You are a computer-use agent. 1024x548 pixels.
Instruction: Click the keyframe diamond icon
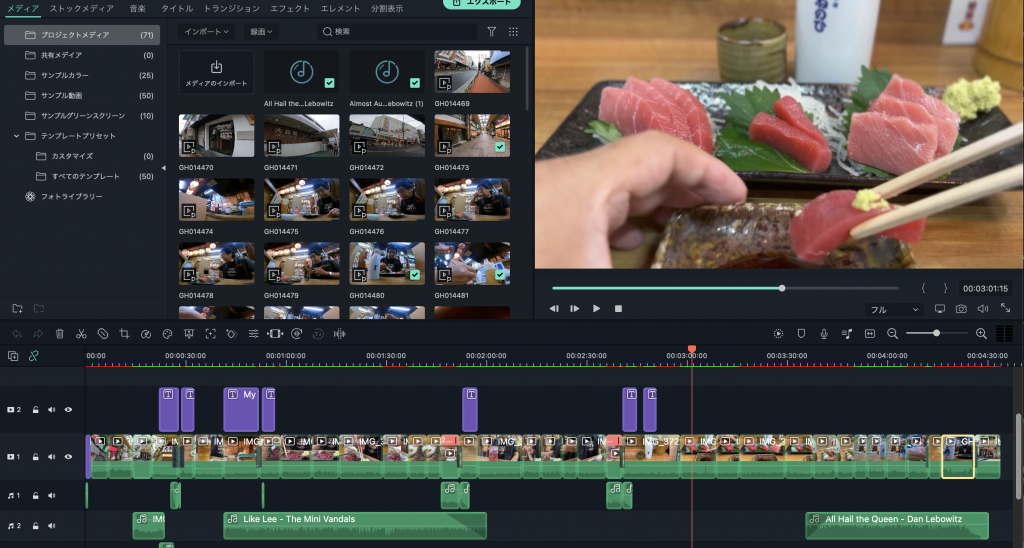pyautogui.click(x=231, y=334)
